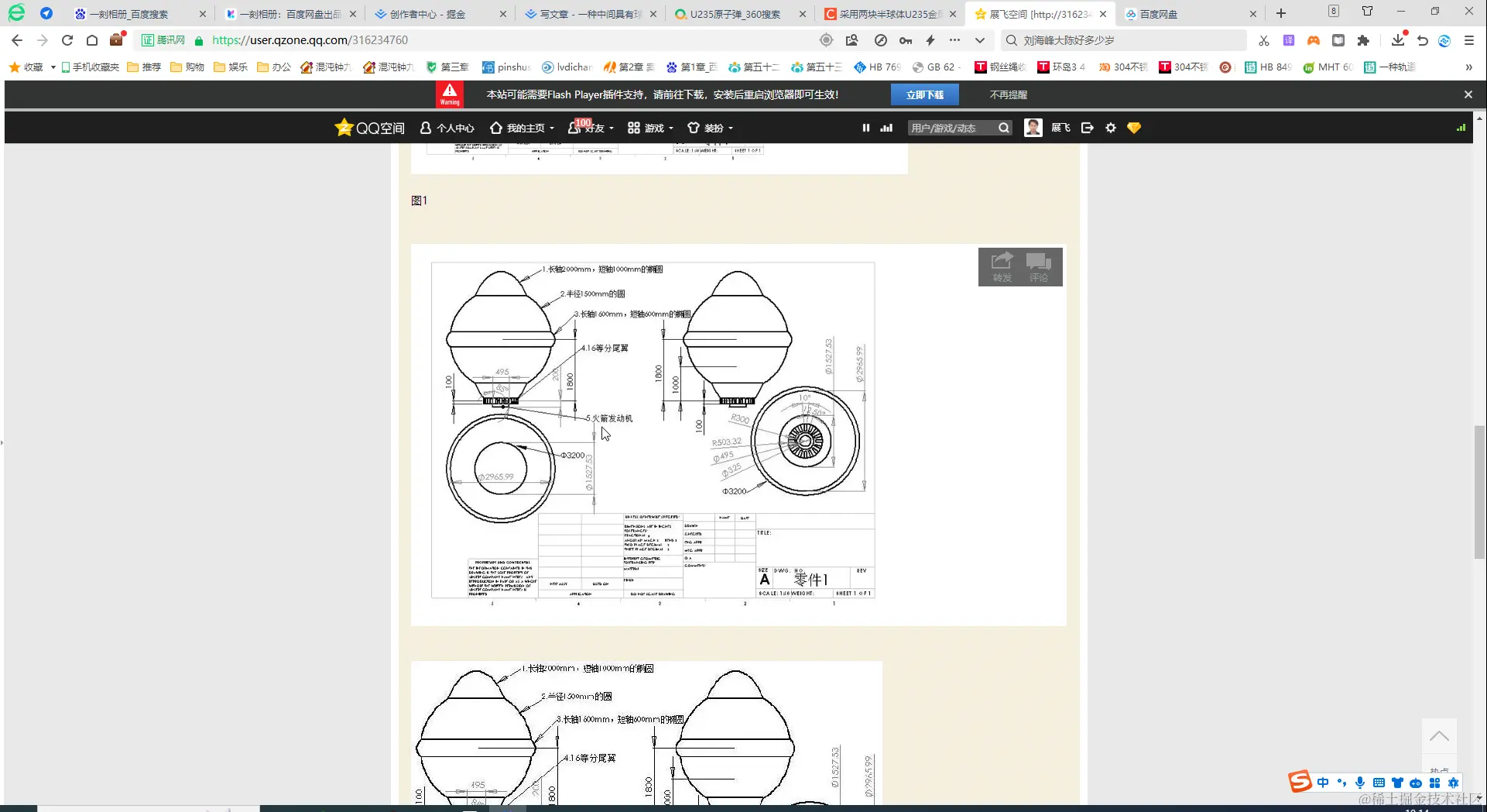Viewport: 1487px width, 812px height.
Task: Click the 评论 comment icon on image
Action: tap(1039, 267)
